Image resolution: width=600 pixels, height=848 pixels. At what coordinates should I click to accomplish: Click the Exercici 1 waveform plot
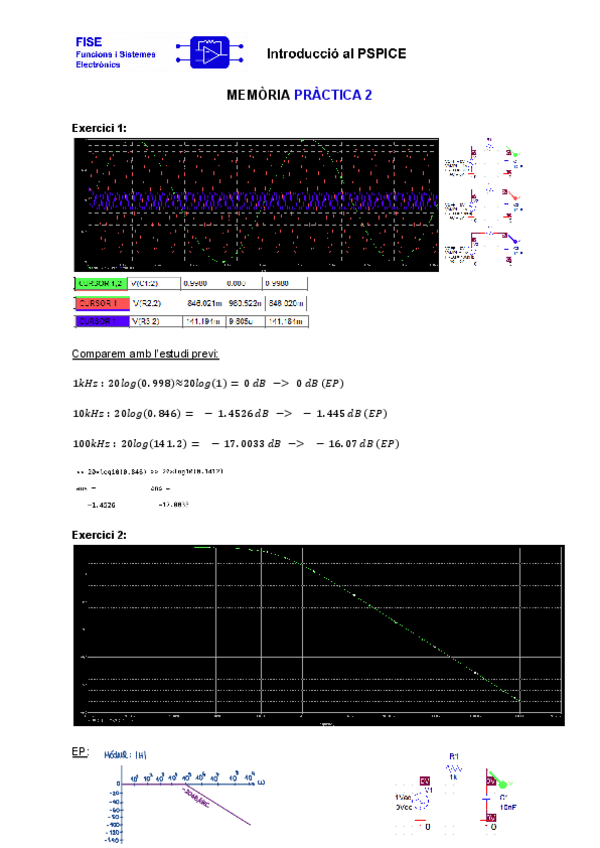point(257,204)
